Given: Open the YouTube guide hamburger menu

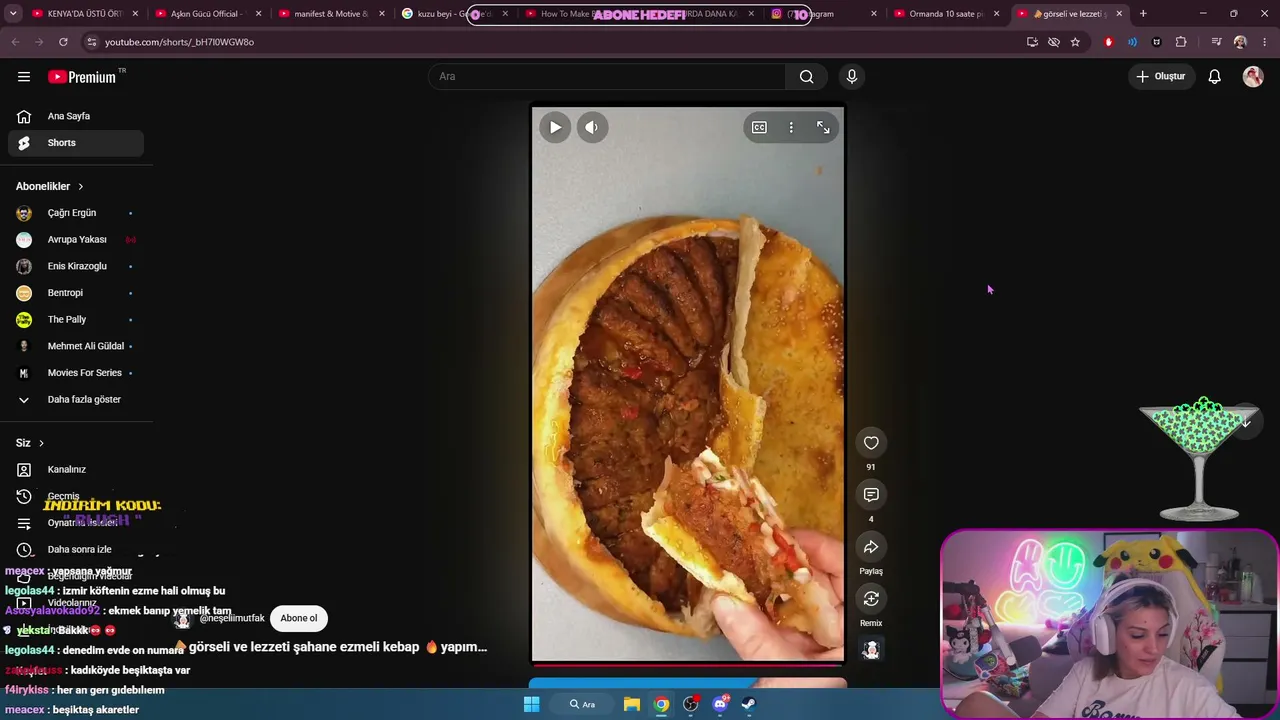Looking at the screenshot, I should [24, 76].
